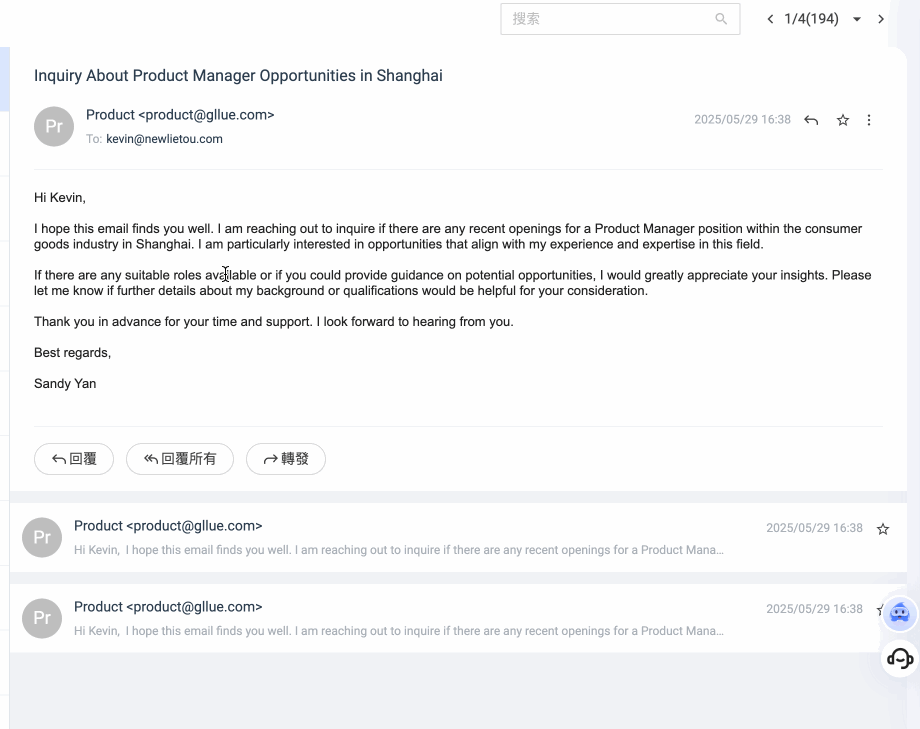Image resolution: width=920 pixels, height=729 pixels.
Task: Go to previous email with left chevron
Action: [770, 19]
